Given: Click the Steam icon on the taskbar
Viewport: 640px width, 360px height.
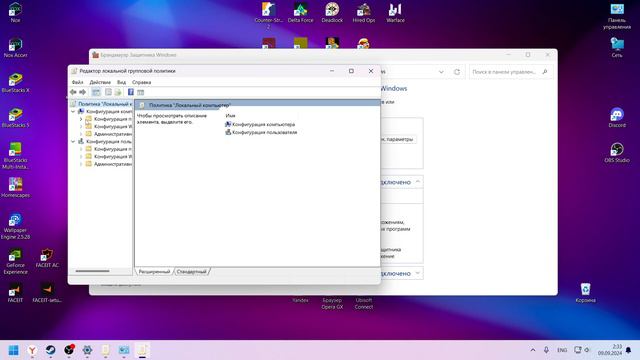Looking at the screenshot, I should (x=51, y=350).
